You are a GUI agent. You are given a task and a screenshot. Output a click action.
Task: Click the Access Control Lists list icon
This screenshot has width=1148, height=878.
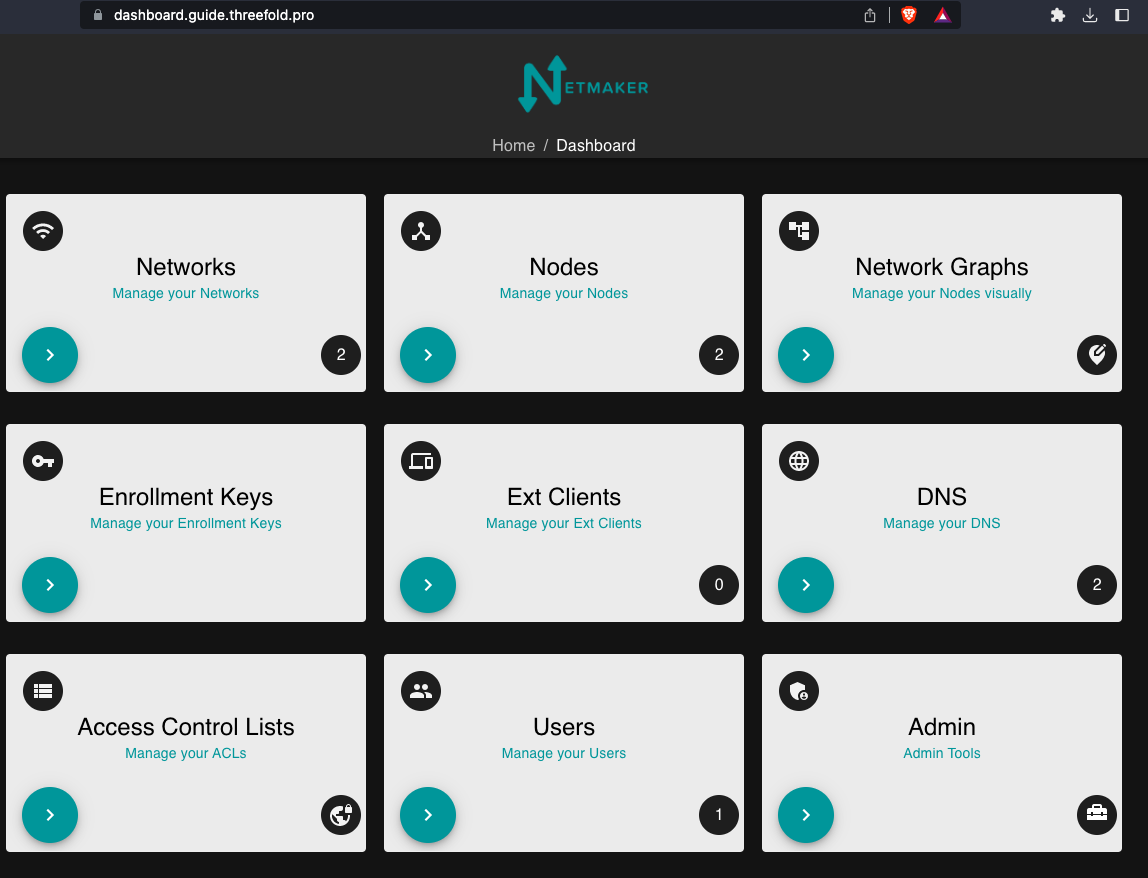(x=43, y=691)
